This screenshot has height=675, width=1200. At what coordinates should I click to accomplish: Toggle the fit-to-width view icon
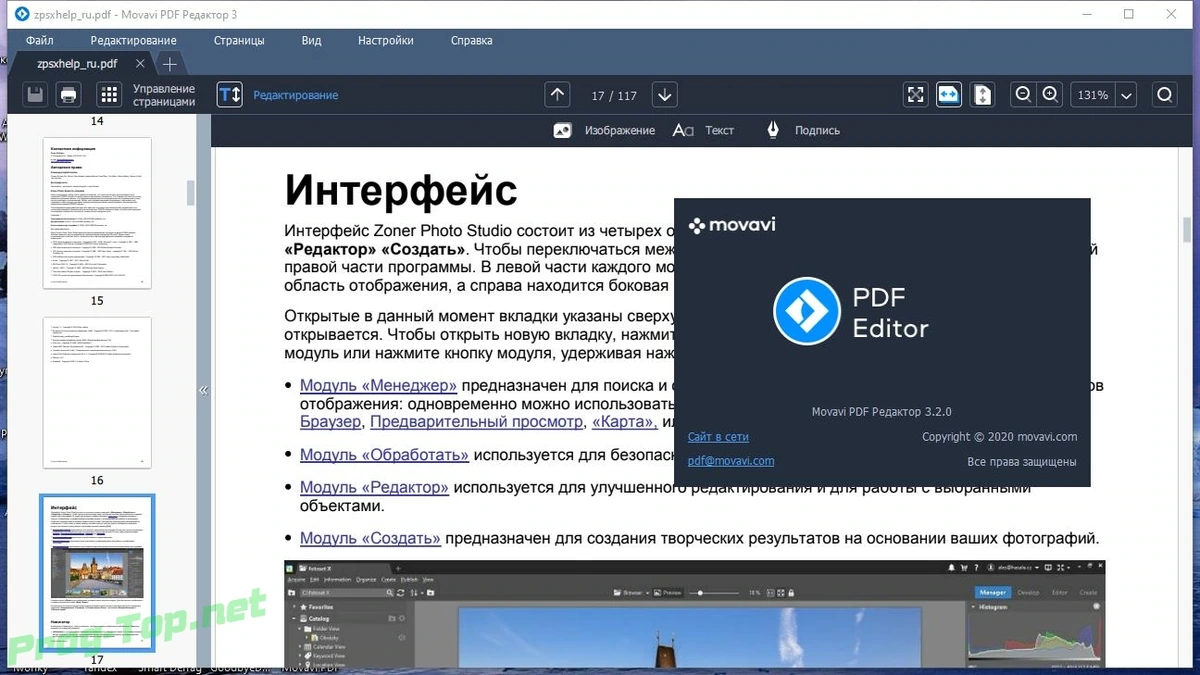coord(949,95)
